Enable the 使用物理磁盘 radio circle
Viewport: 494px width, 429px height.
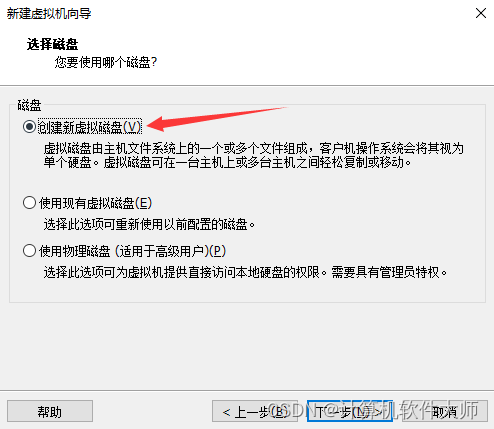click(29, 251)
